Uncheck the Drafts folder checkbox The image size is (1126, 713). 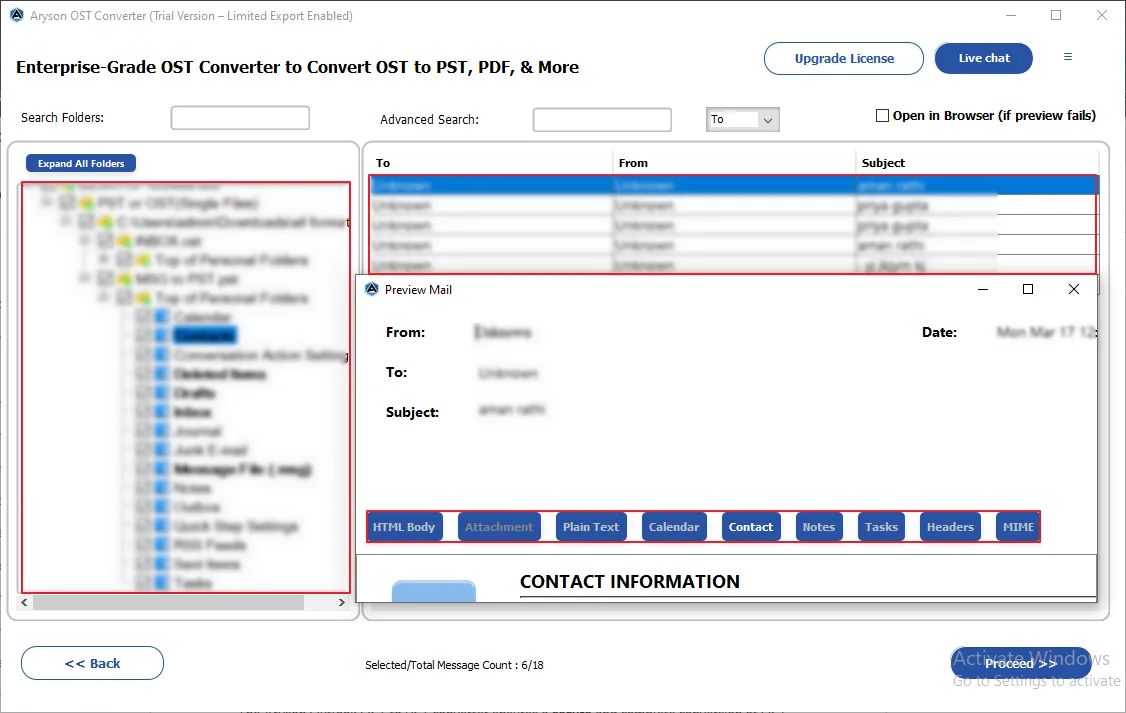click(x=143, y=393)
